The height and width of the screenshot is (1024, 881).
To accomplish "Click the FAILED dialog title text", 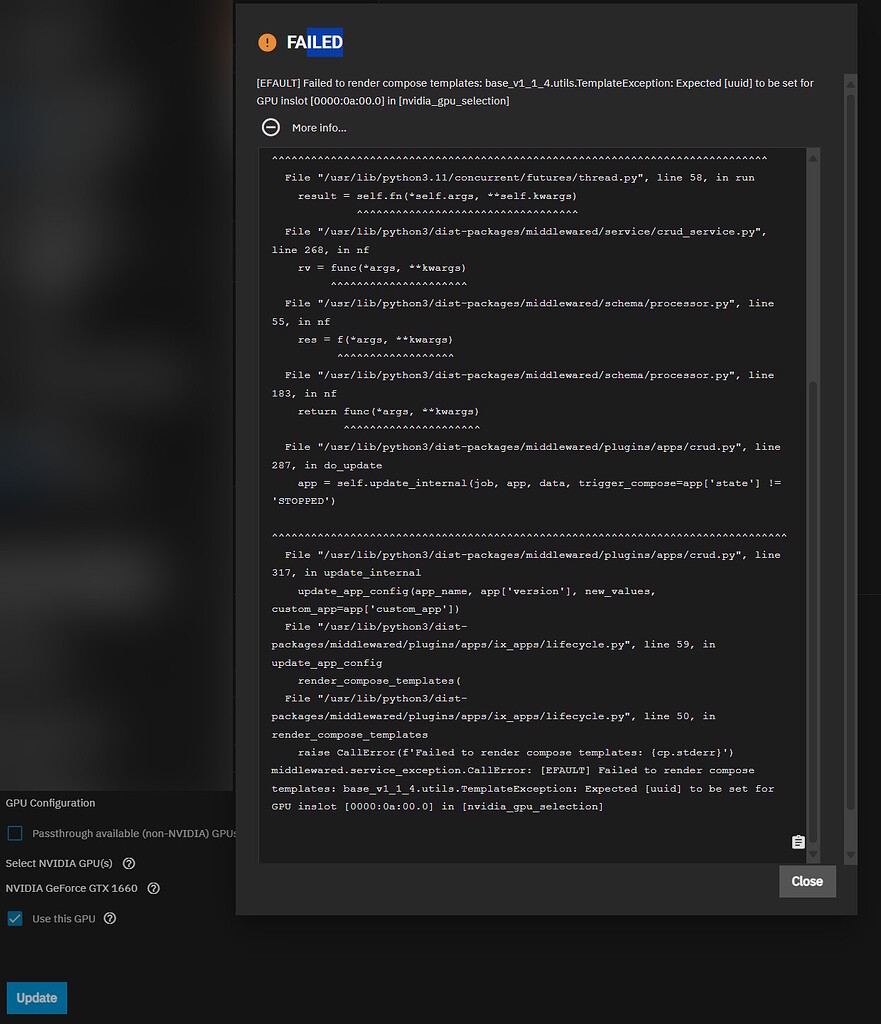I will 314,42.
